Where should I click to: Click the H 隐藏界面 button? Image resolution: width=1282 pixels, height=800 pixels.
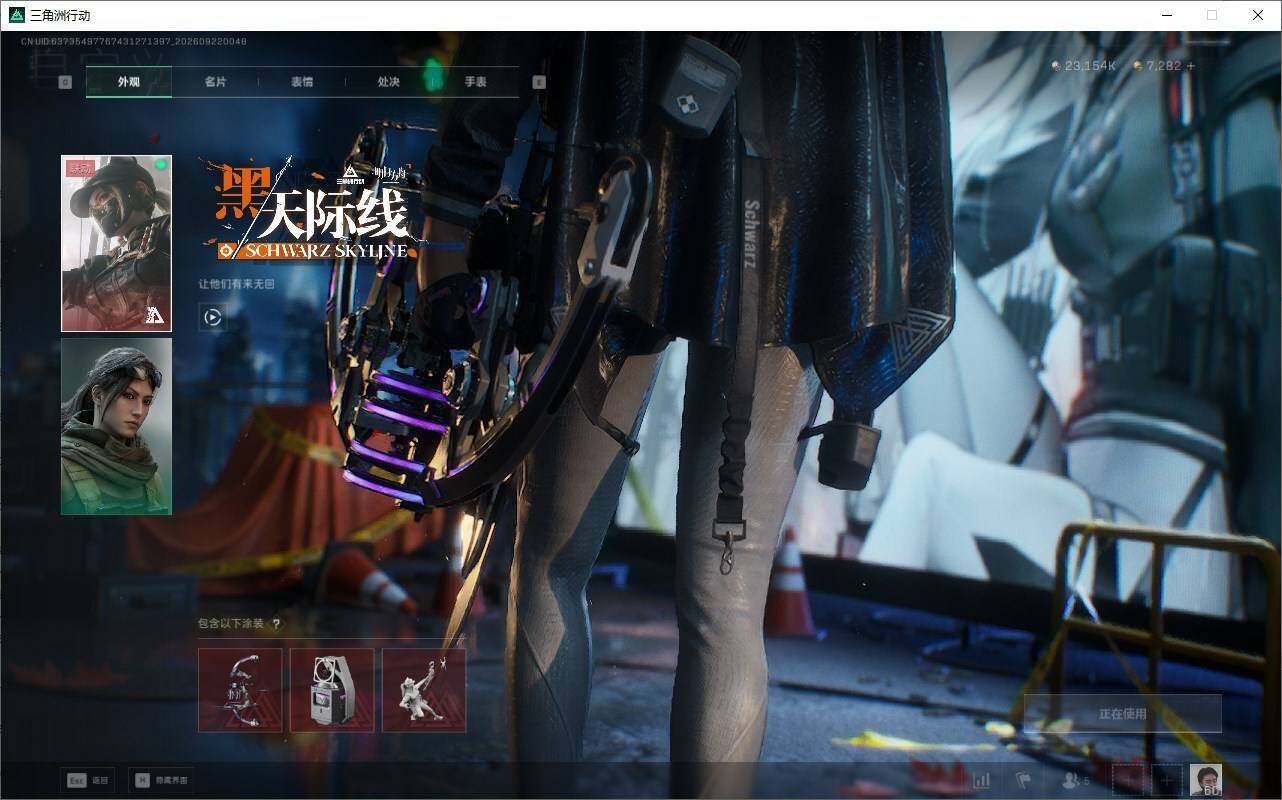(x=161, y=780)
